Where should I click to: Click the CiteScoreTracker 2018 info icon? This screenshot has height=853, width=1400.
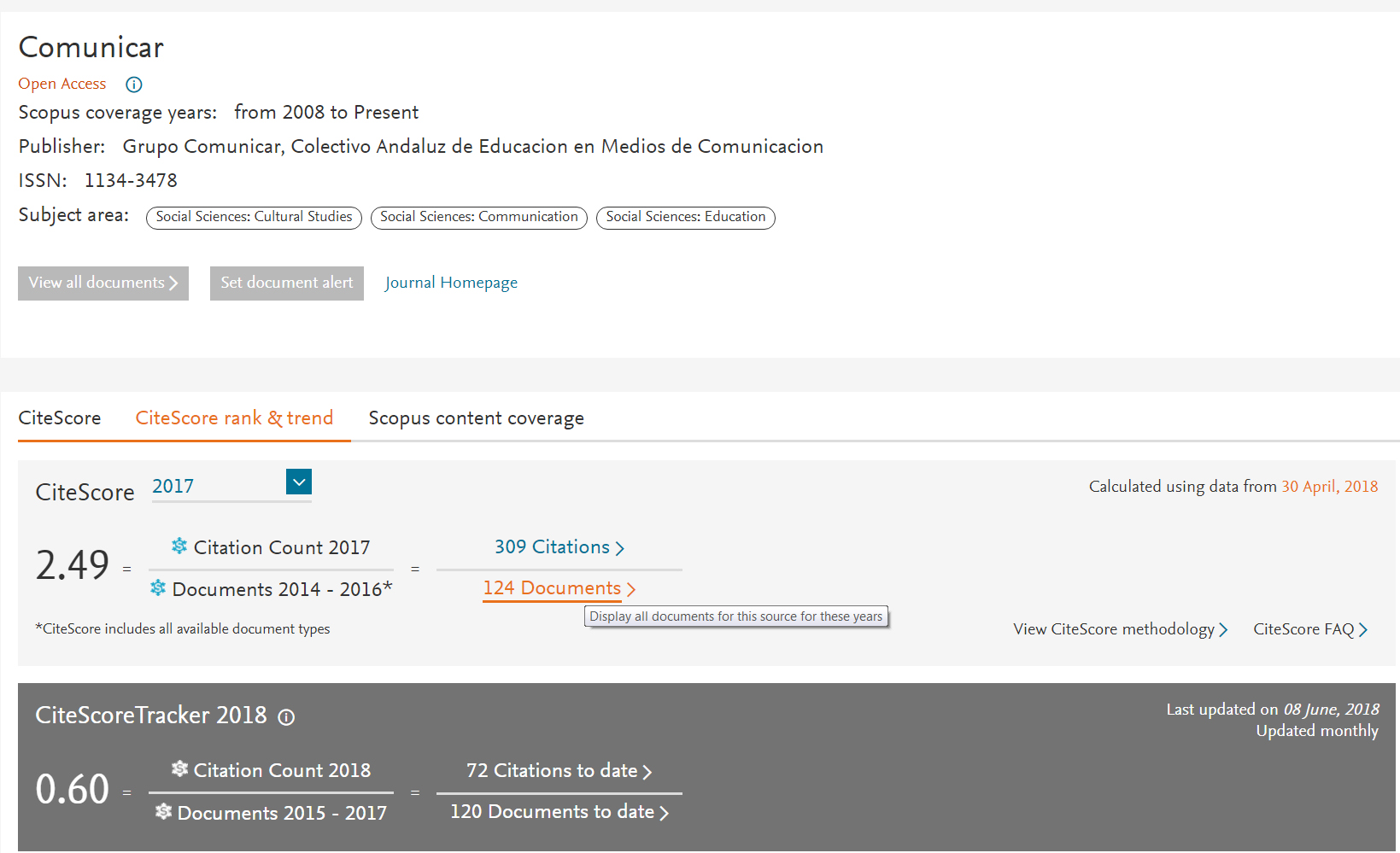pyautogui.click(x=286, y=717)
